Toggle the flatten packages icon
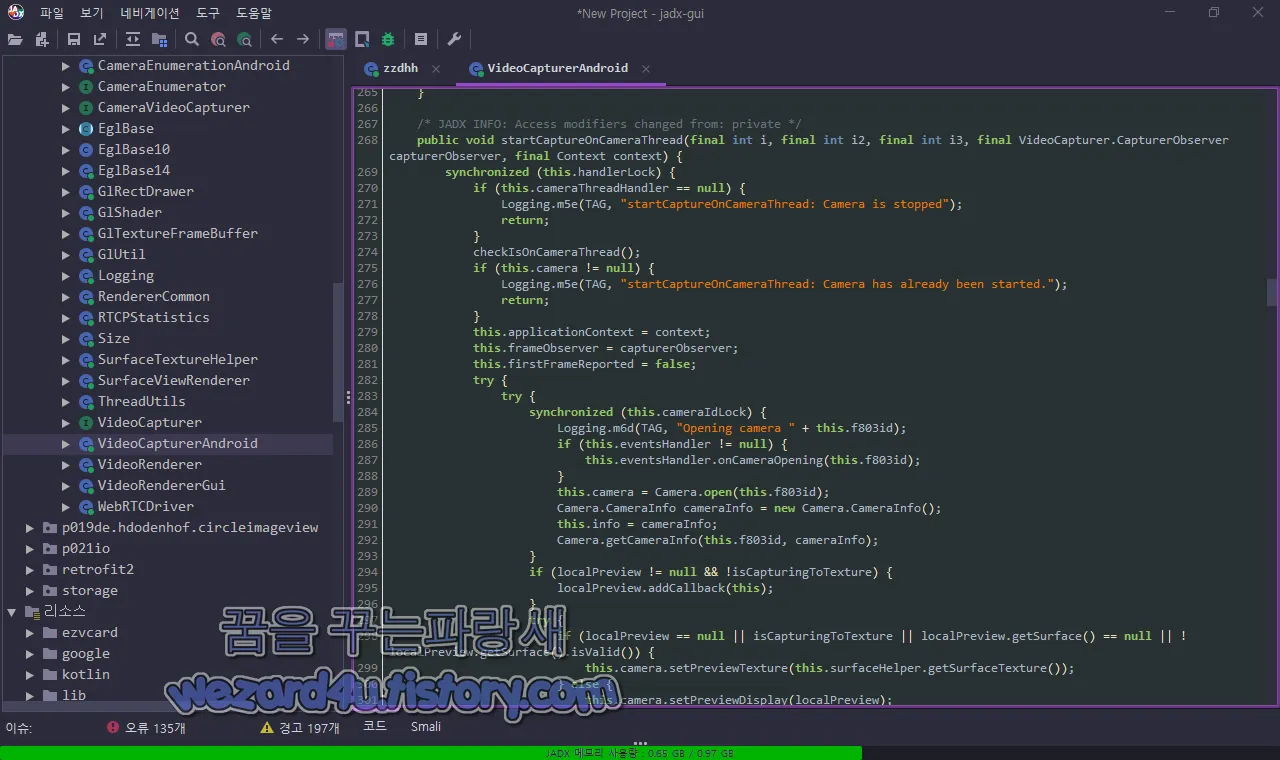Screen dimensions: 1280x760 point(159,39)
